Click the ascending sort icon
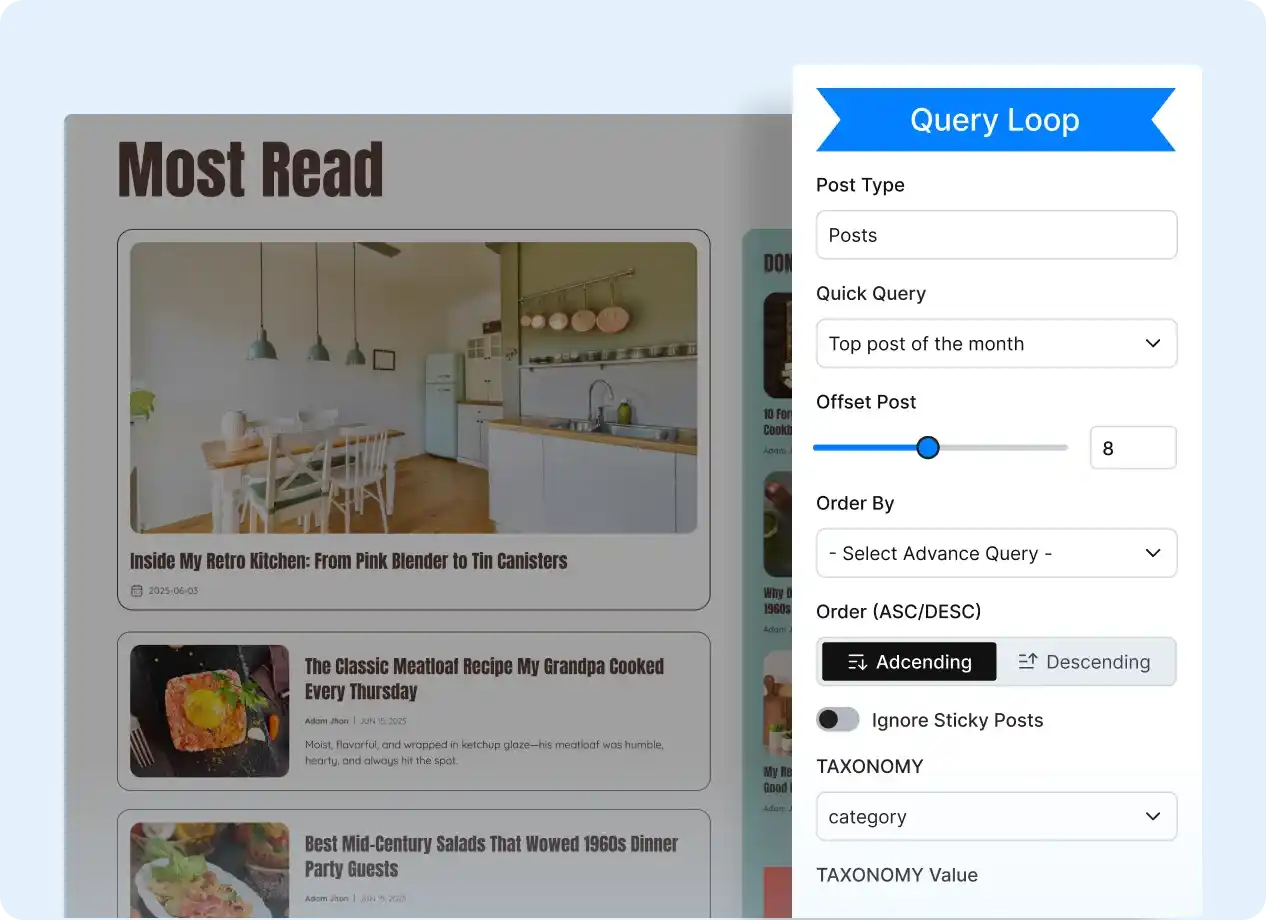1266x920 pixels. (x=857, y=662)
